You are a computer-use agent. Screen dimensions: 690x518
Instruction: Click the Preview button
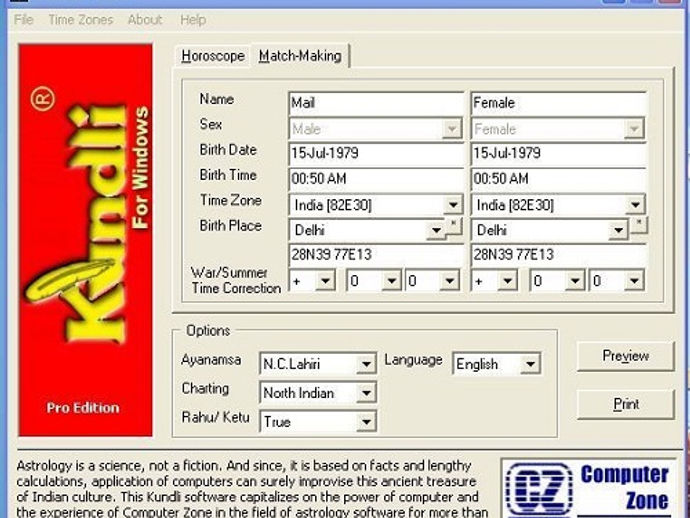tap(625, 356)
